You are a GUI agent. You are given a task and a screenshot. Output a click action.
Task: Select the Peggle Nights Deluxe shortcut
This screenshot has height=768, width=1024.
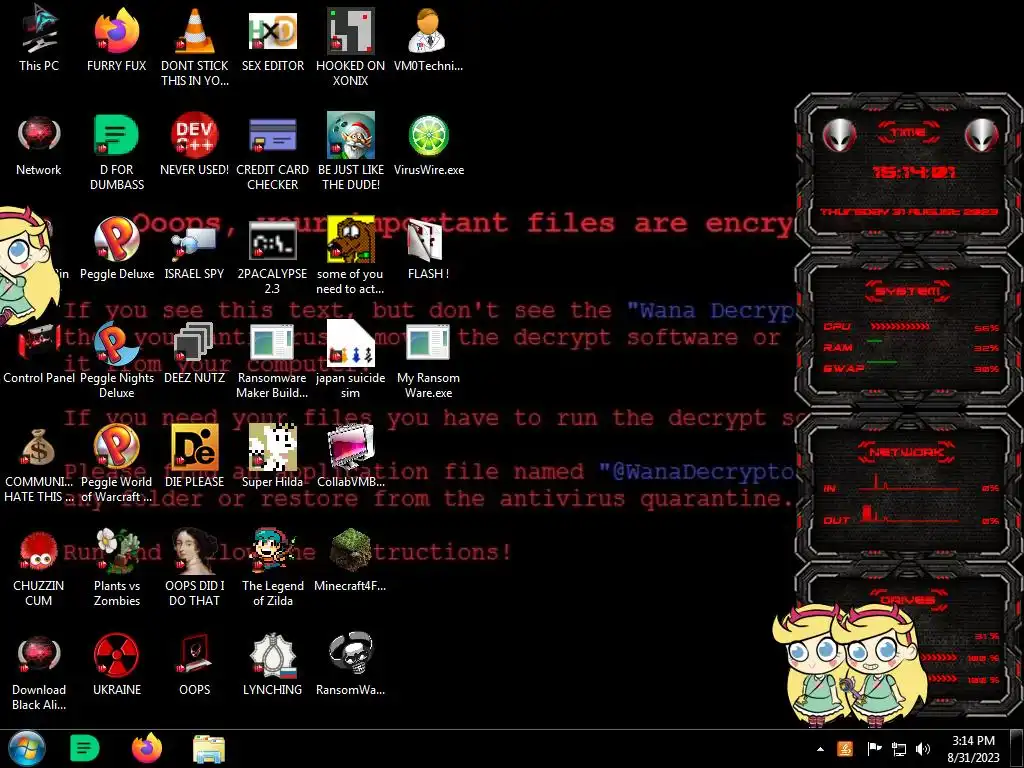tap(117, 359)
